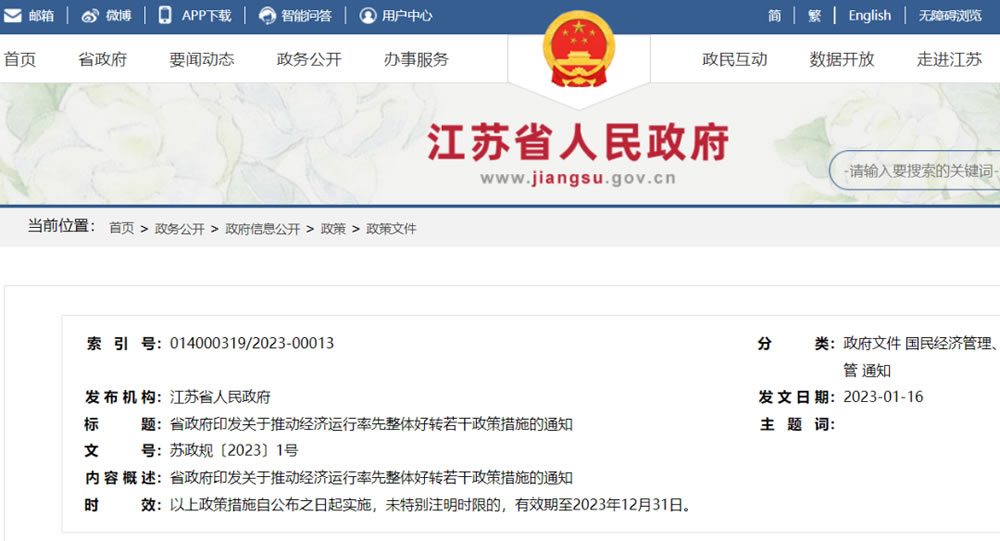1000x541 pixels.
Task: Switch the site language to English
Action: point(869,15)
